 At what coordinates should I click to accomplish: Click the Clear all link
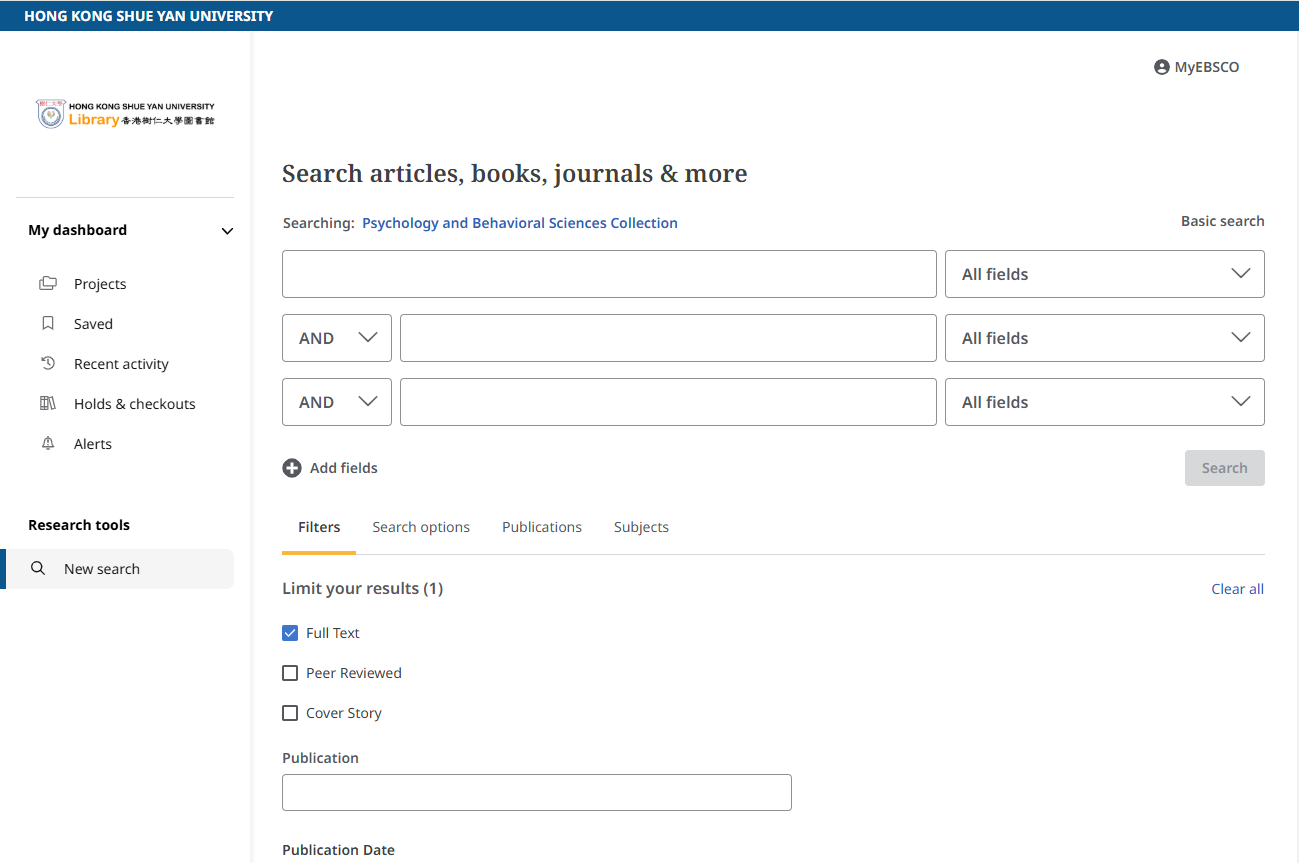pyautogui.click(x=1237, y=589)
